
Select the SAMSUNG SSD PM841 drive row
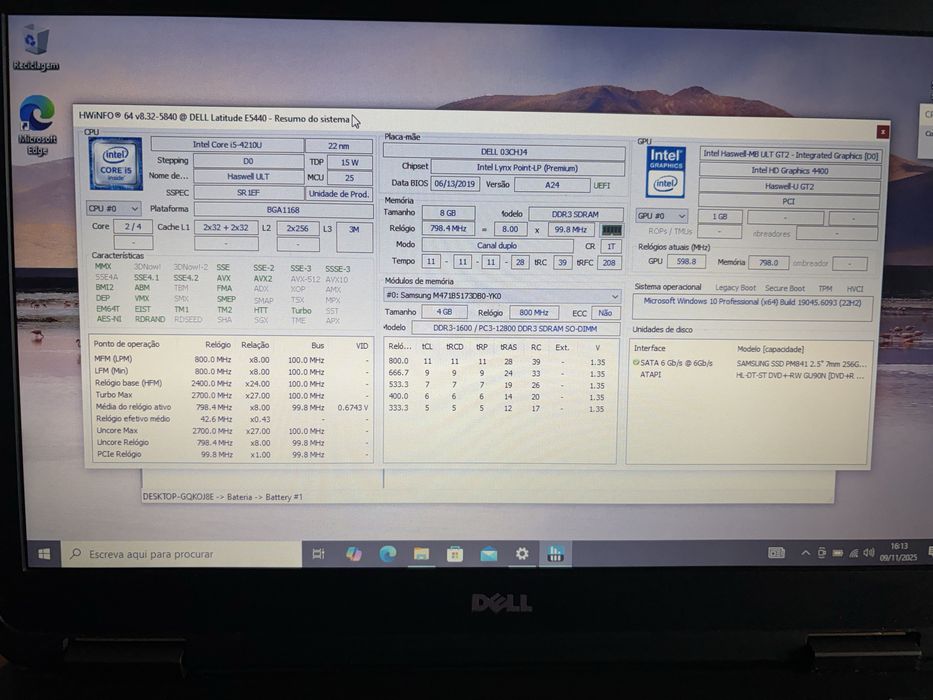[750, 363]
